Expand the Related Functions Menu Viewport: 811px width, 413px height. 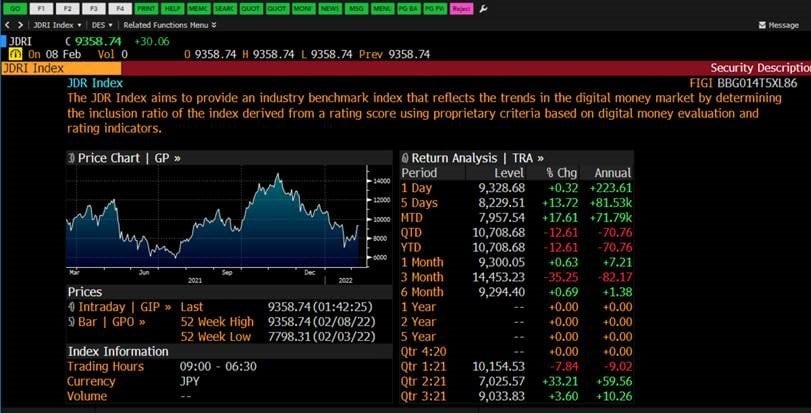[x=170, y=25]
